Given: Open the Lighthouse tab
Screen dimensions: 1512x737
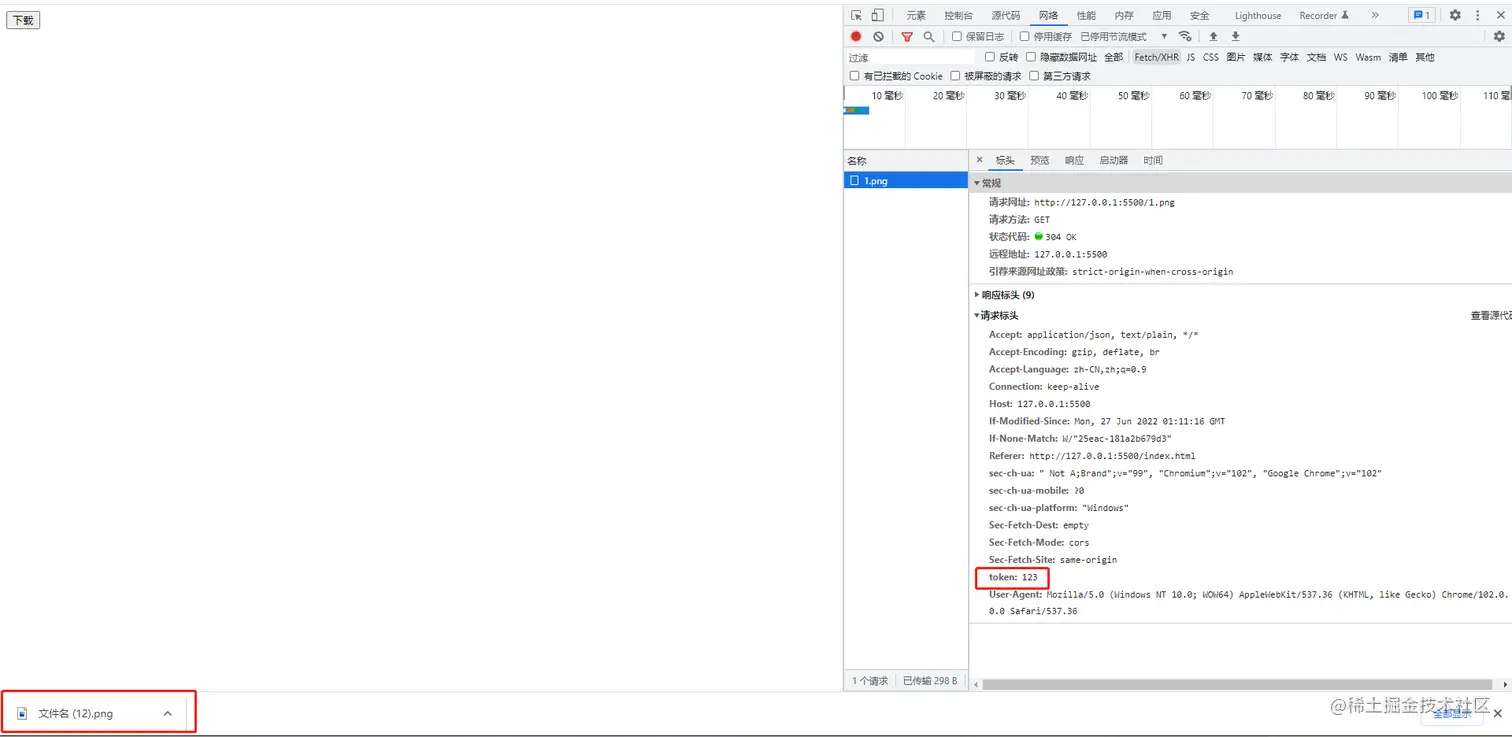Looking at the screenshot, I should (1258, 15).
